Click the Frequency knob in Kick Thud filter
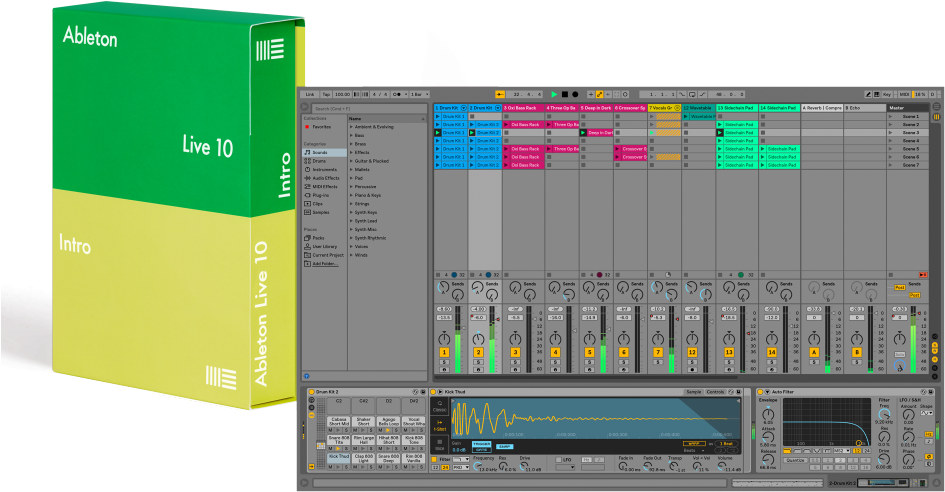 click(x=477, y=466)
